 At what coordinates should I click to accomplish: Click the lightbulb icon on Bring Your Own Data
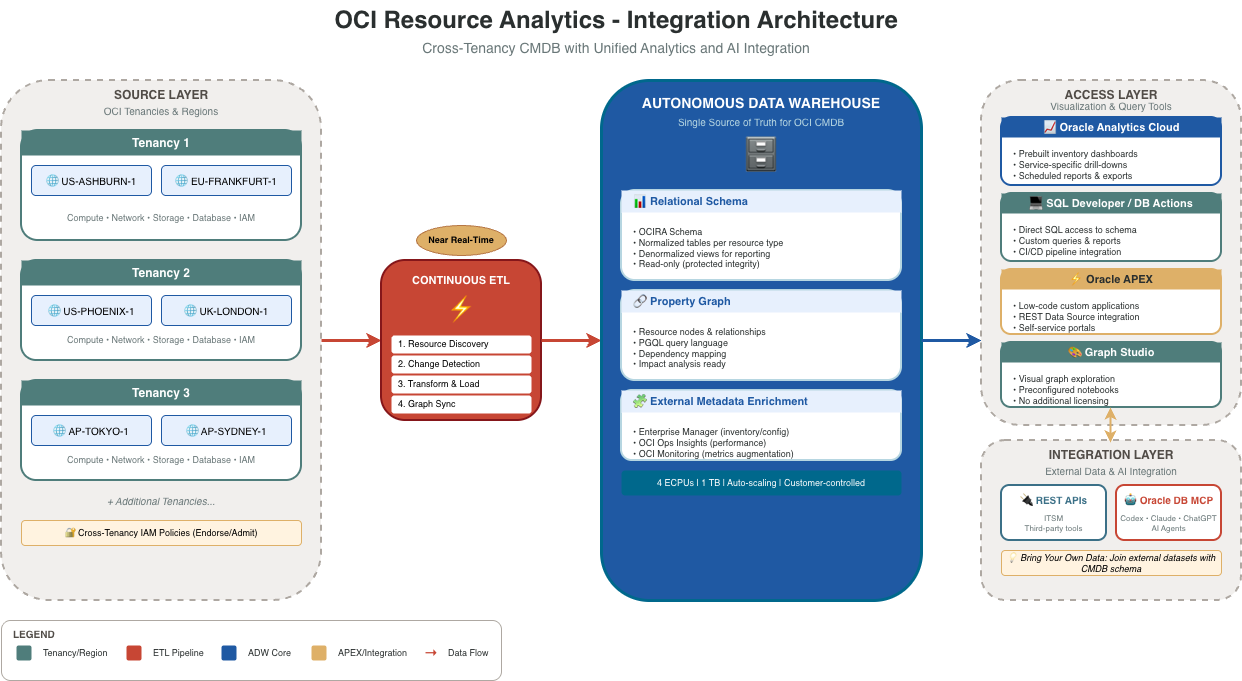1013,558
